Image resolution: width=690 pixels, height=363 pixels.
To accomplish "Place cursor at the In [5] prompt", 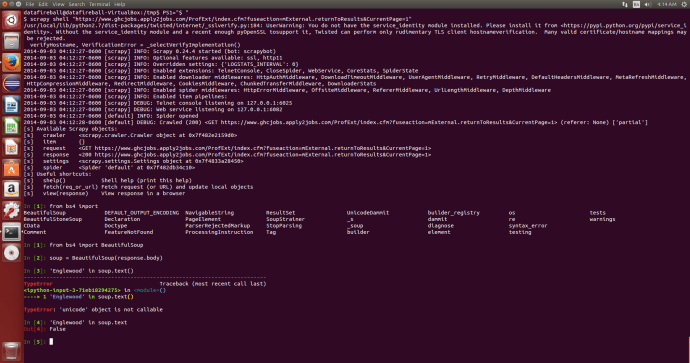I will point(51,341).
